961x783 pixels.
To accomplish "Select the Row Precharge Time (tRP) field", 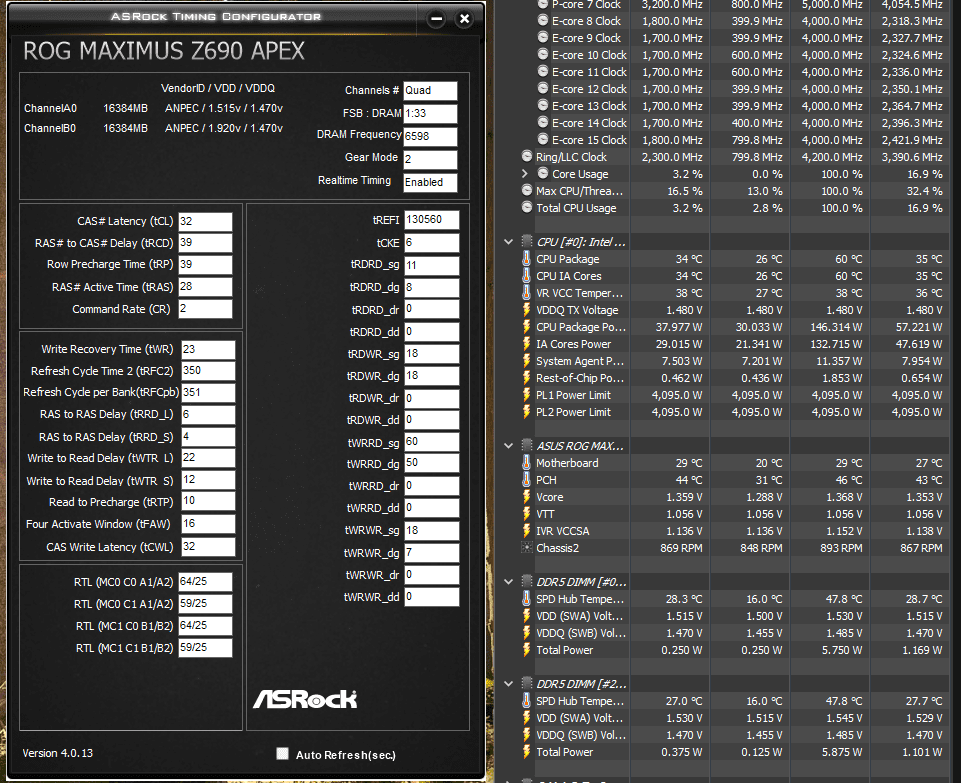I will coord(205,265).
